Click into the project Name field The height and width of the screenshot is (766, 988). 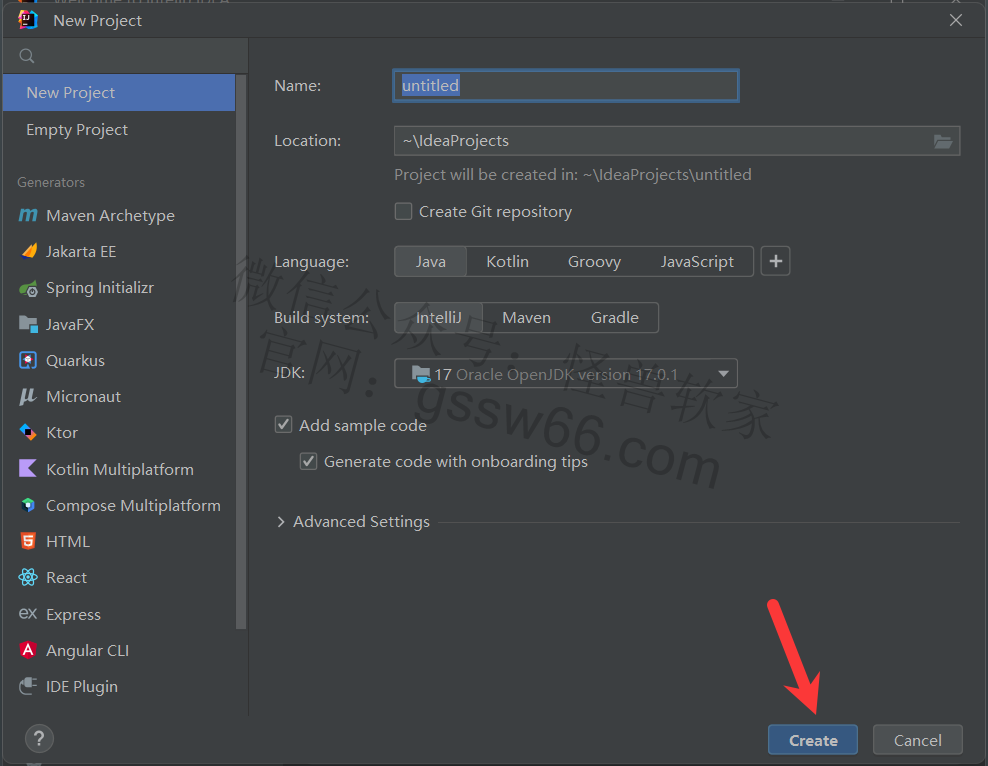[x=565, y=86]
